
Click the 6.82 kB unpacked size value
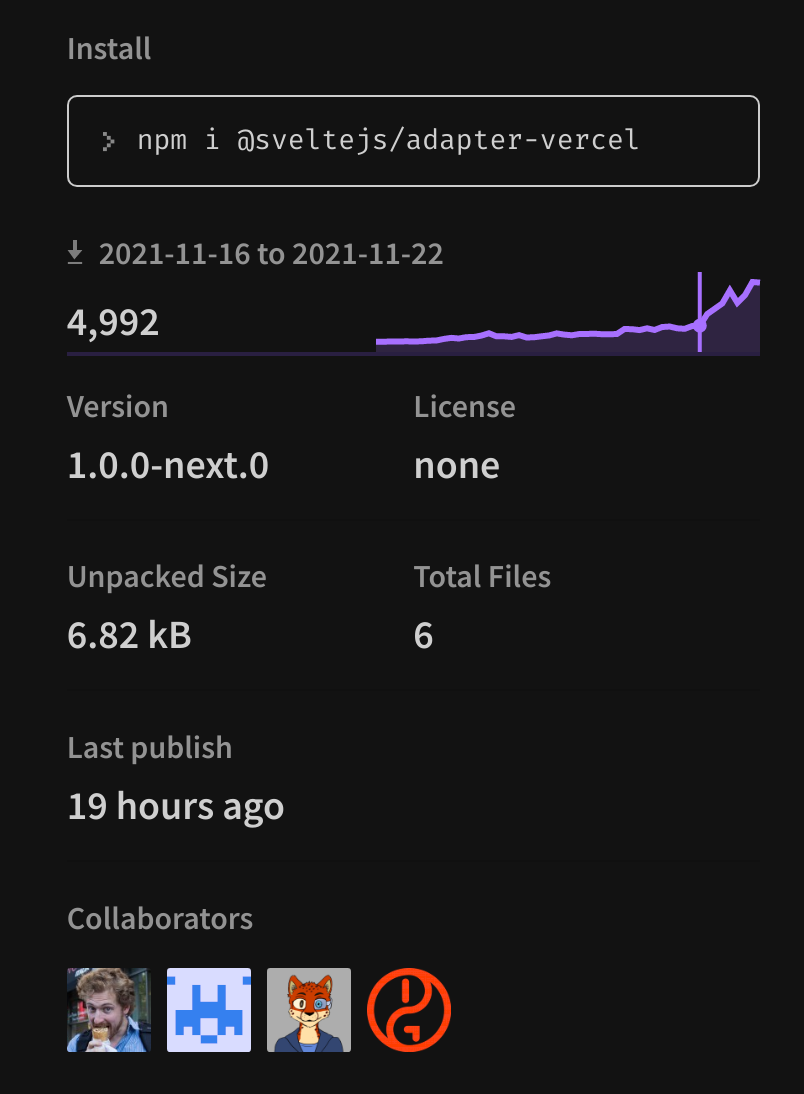click(x=129, y=636)
